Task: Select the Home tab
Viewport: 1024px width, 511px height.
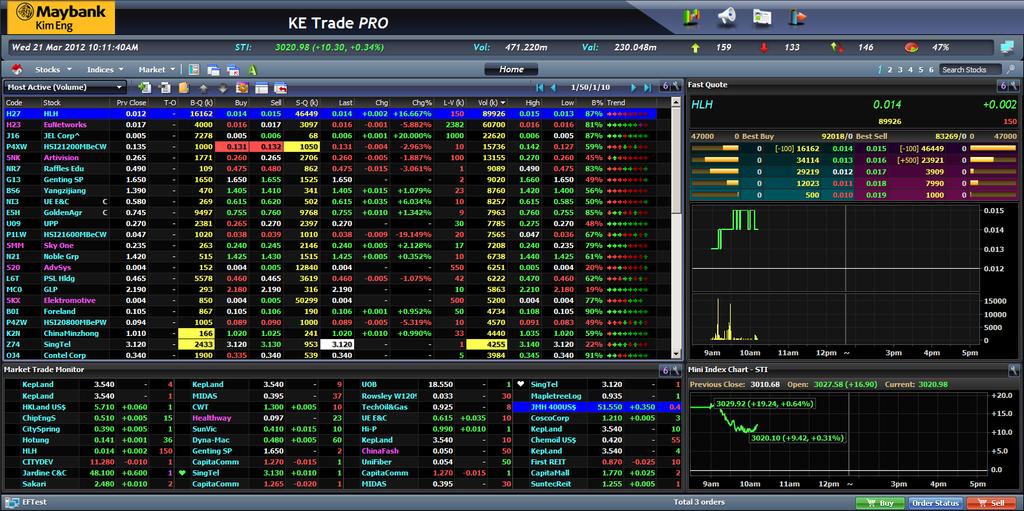Action: click(x=511, y=69)
